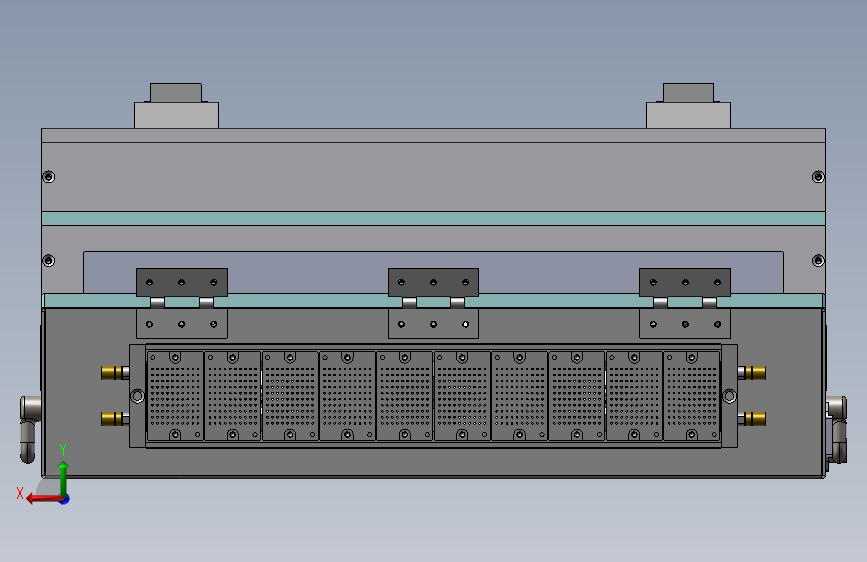Image resolution: width=867 pixels, height=562 pixels.
Task: Click the green Y label above the triad
Action: (x=63, y=449)
